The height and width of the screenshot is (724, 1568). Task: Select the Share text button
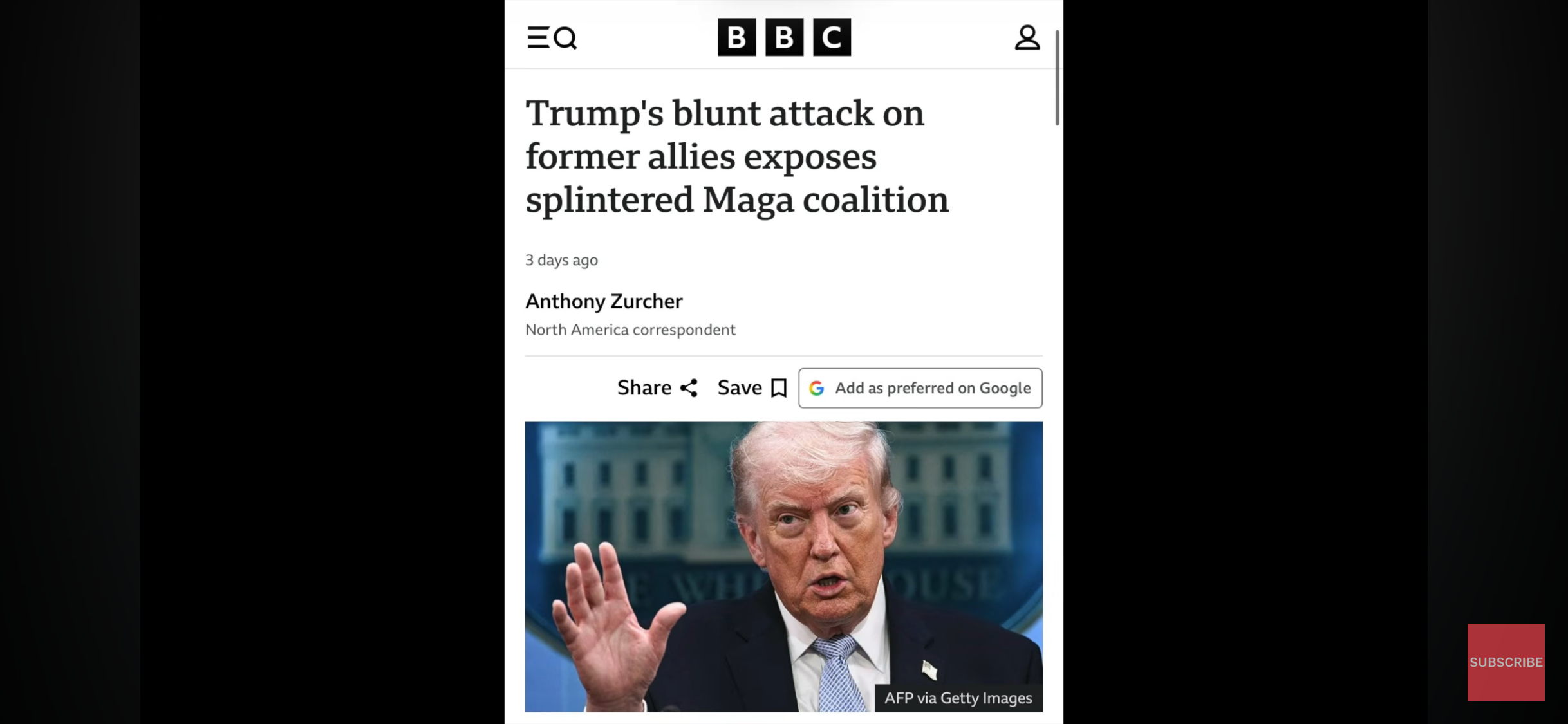click(x=644, y=387)
